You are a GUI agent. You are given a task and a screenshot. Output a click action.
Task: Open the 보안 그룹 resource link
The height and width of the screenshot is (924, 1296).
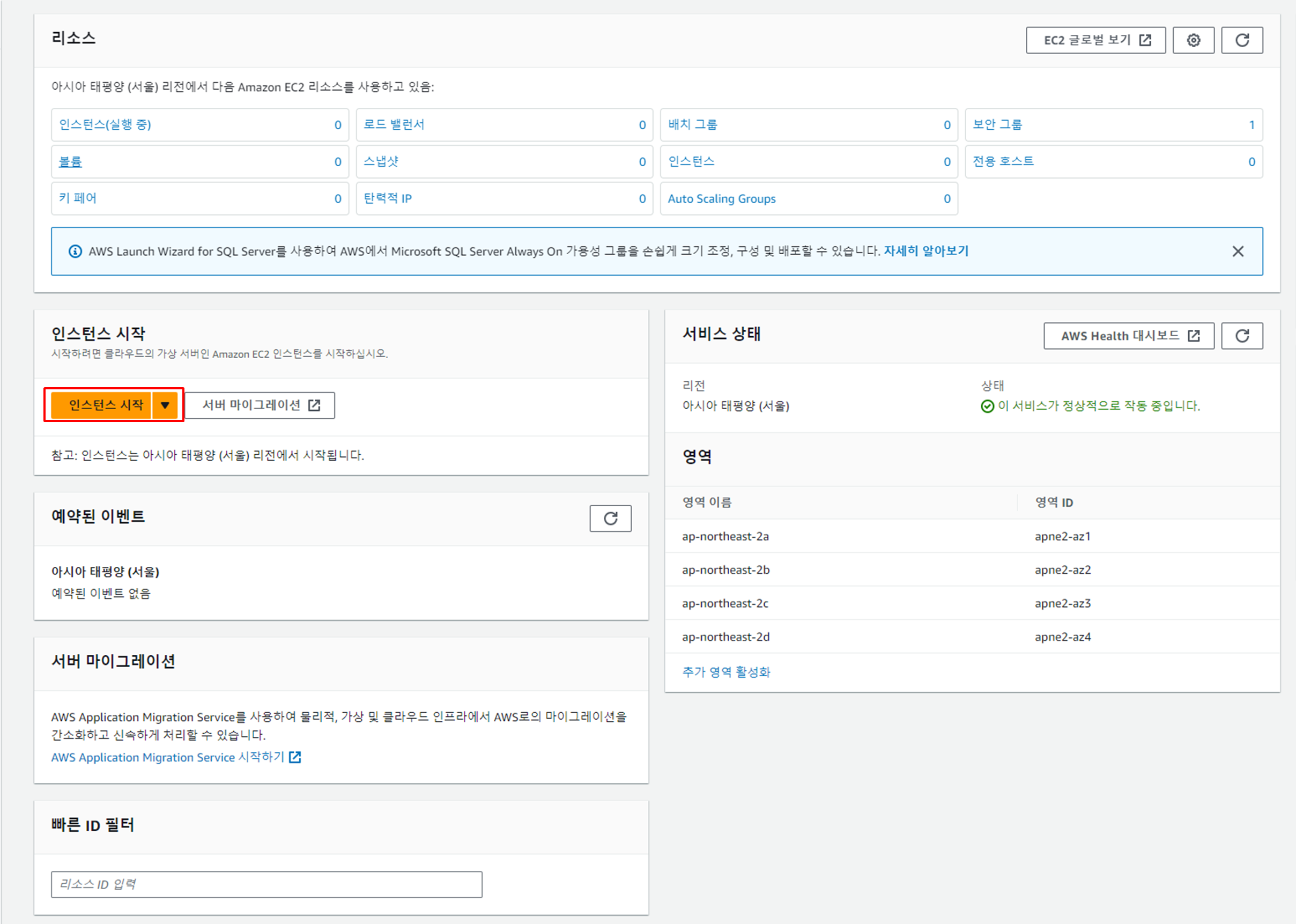click(997, 124)
